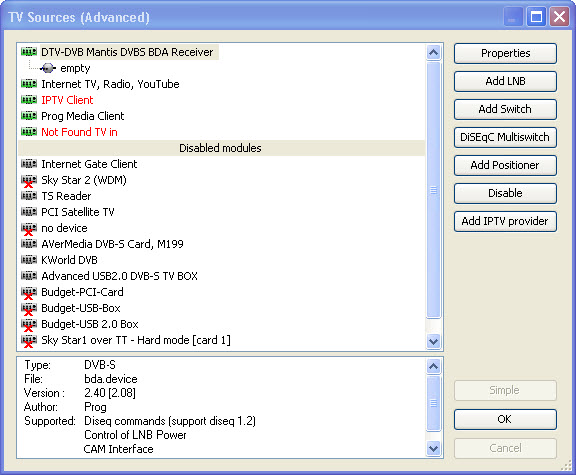Click the source list scroll up arrow
This screenshot has width=576, height=475.
pos(433,53)
